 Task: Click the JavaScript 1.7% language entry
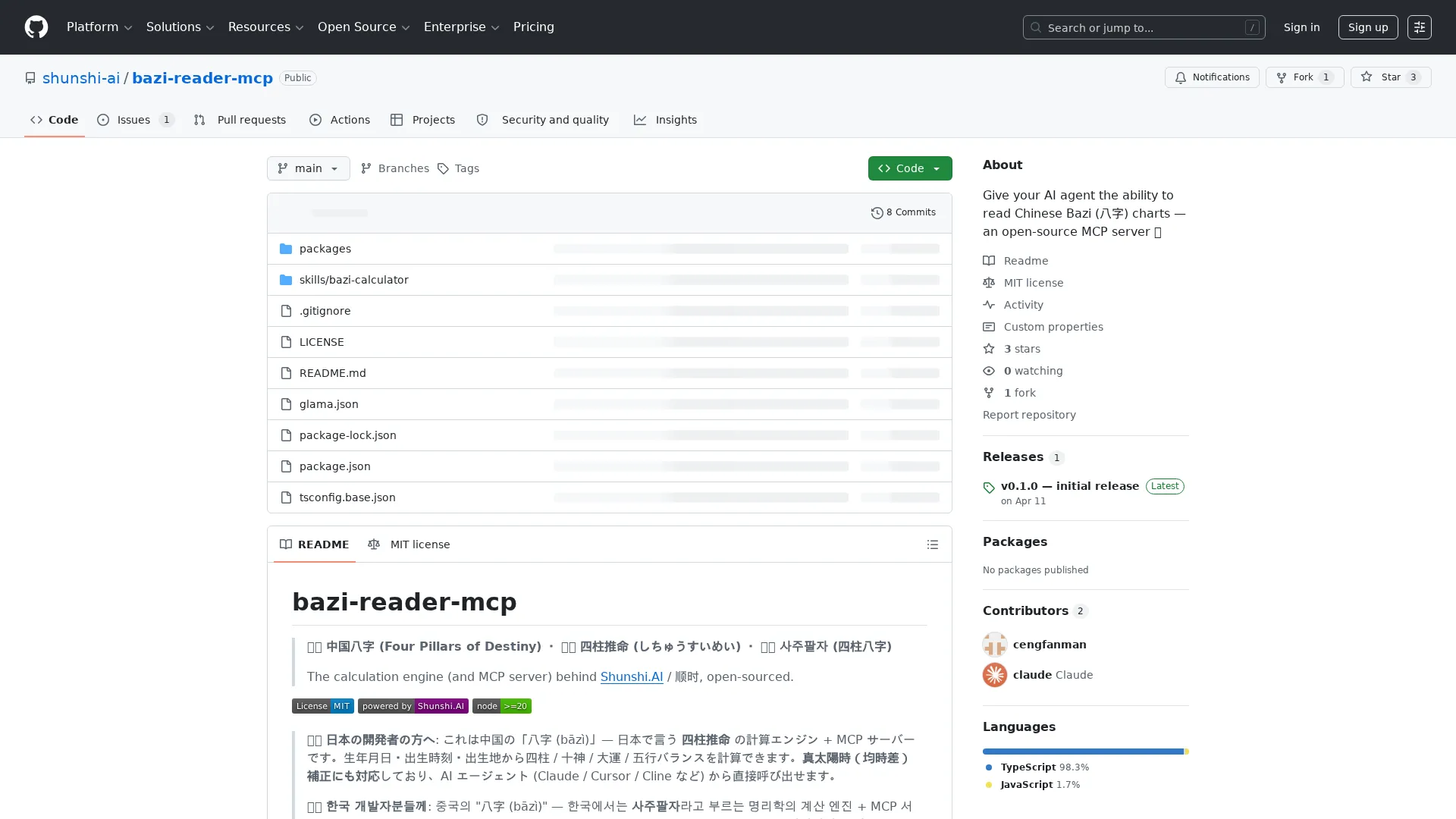point(1033,785)
